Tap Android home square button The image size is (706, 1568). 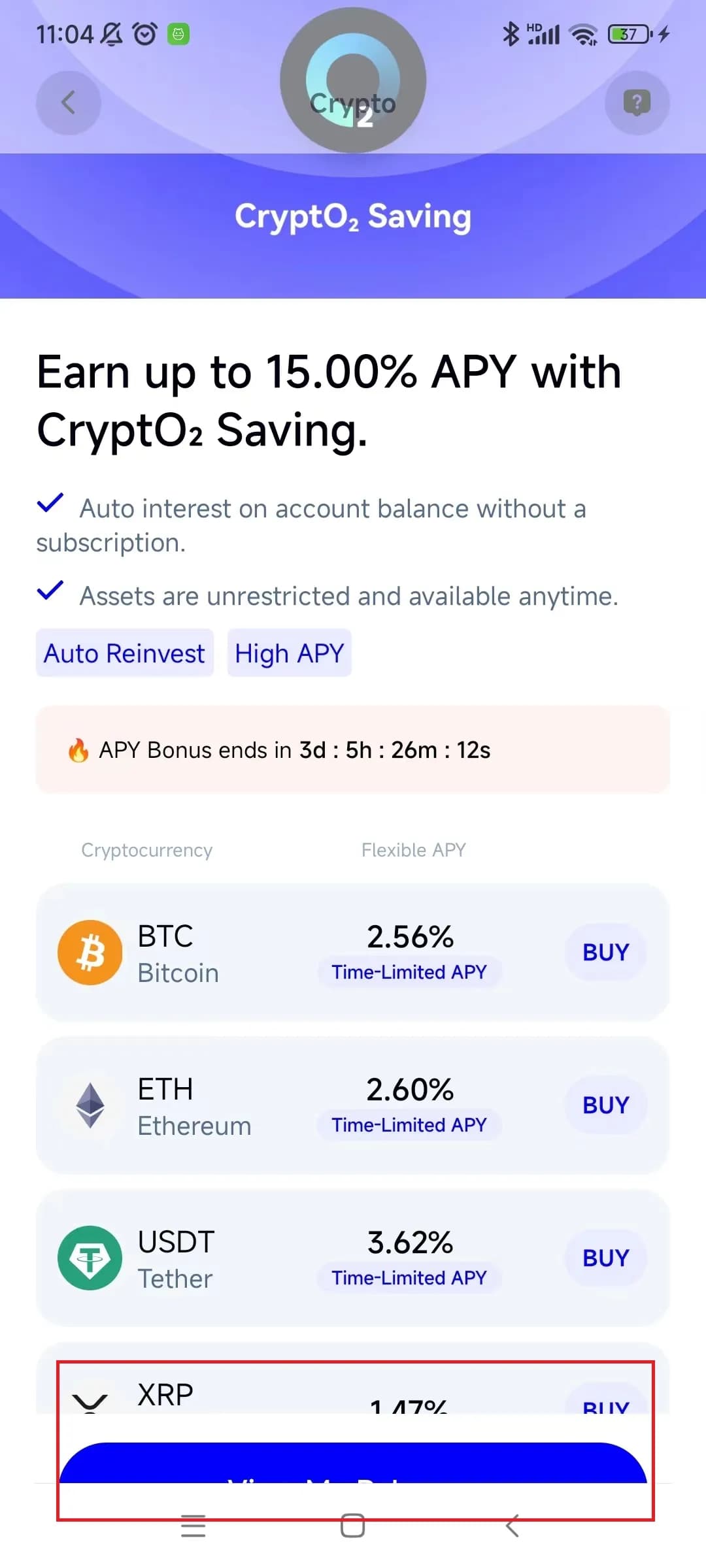click(353, 1526)
